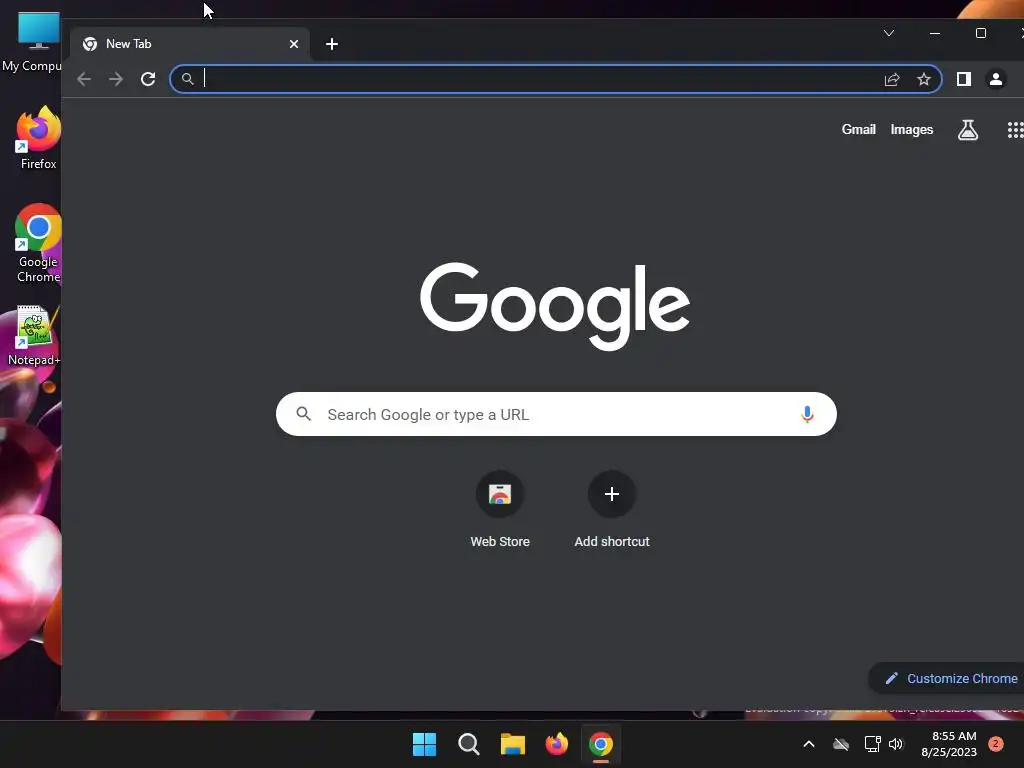The height and width of the screenshot is (768, 1024).
Task: Bookmark this tab with the star icon
Action: 923,79
